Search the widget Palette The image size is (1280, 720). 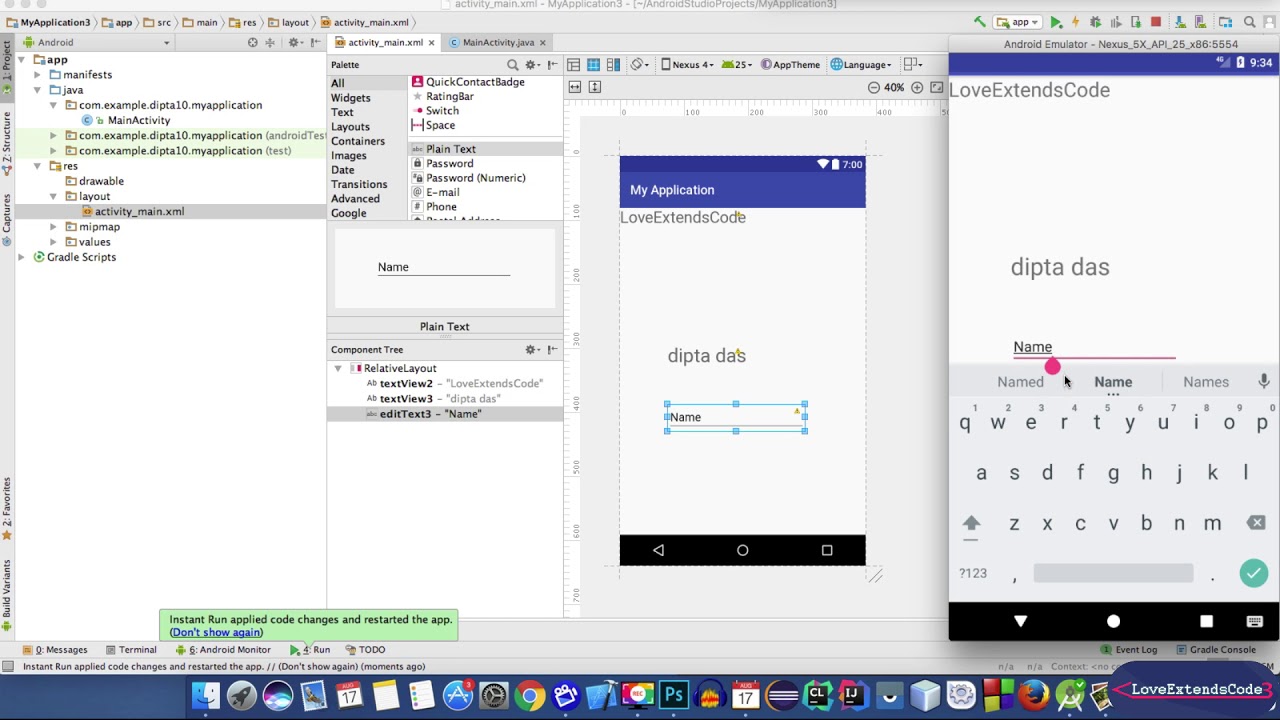tap(513, 65)
